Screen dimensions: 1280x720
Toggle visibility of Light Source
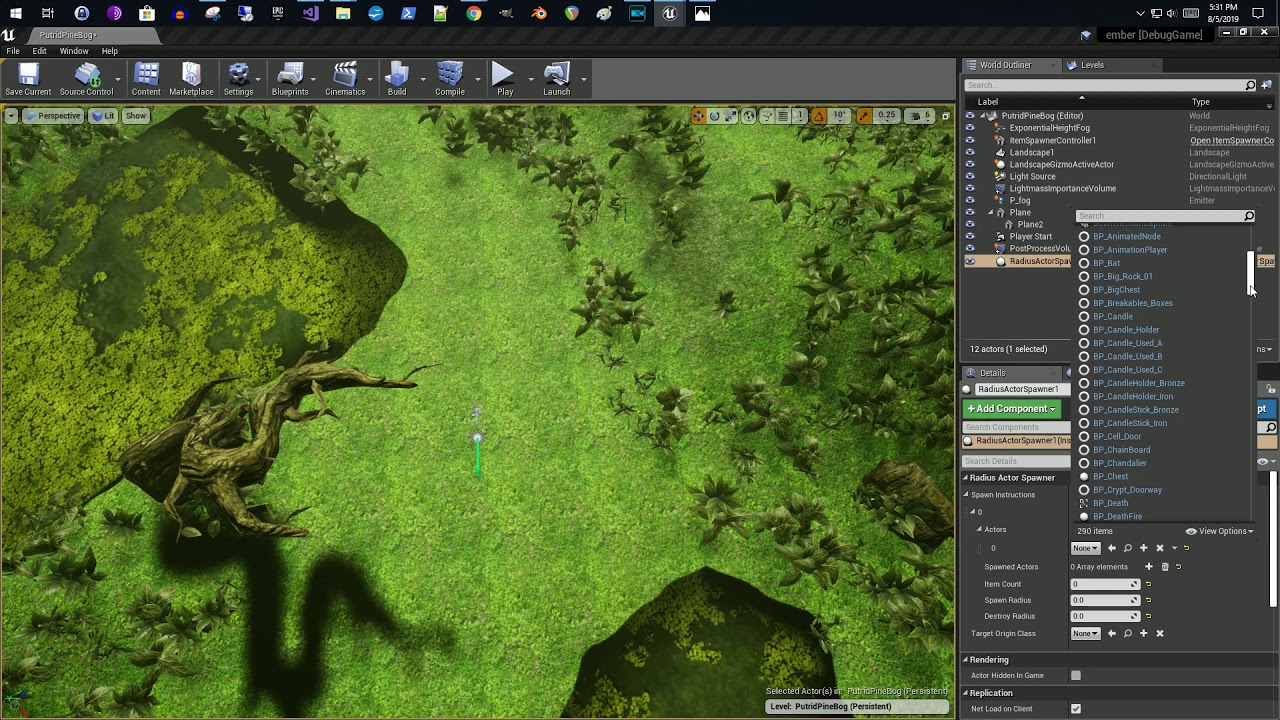click(x=969, y=176)
